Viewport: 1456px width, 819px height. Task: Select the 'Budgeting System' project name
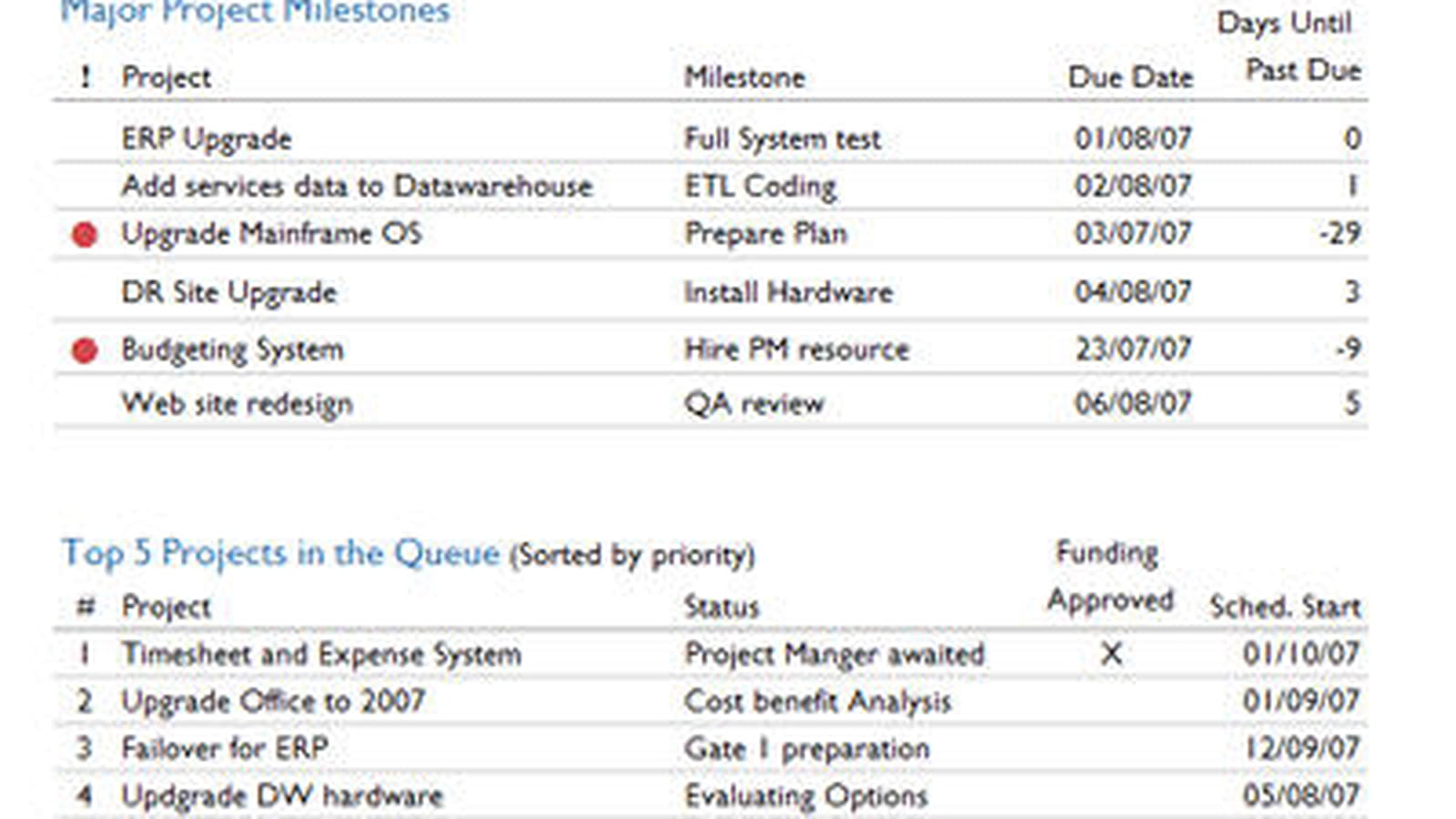click(232, 349)
